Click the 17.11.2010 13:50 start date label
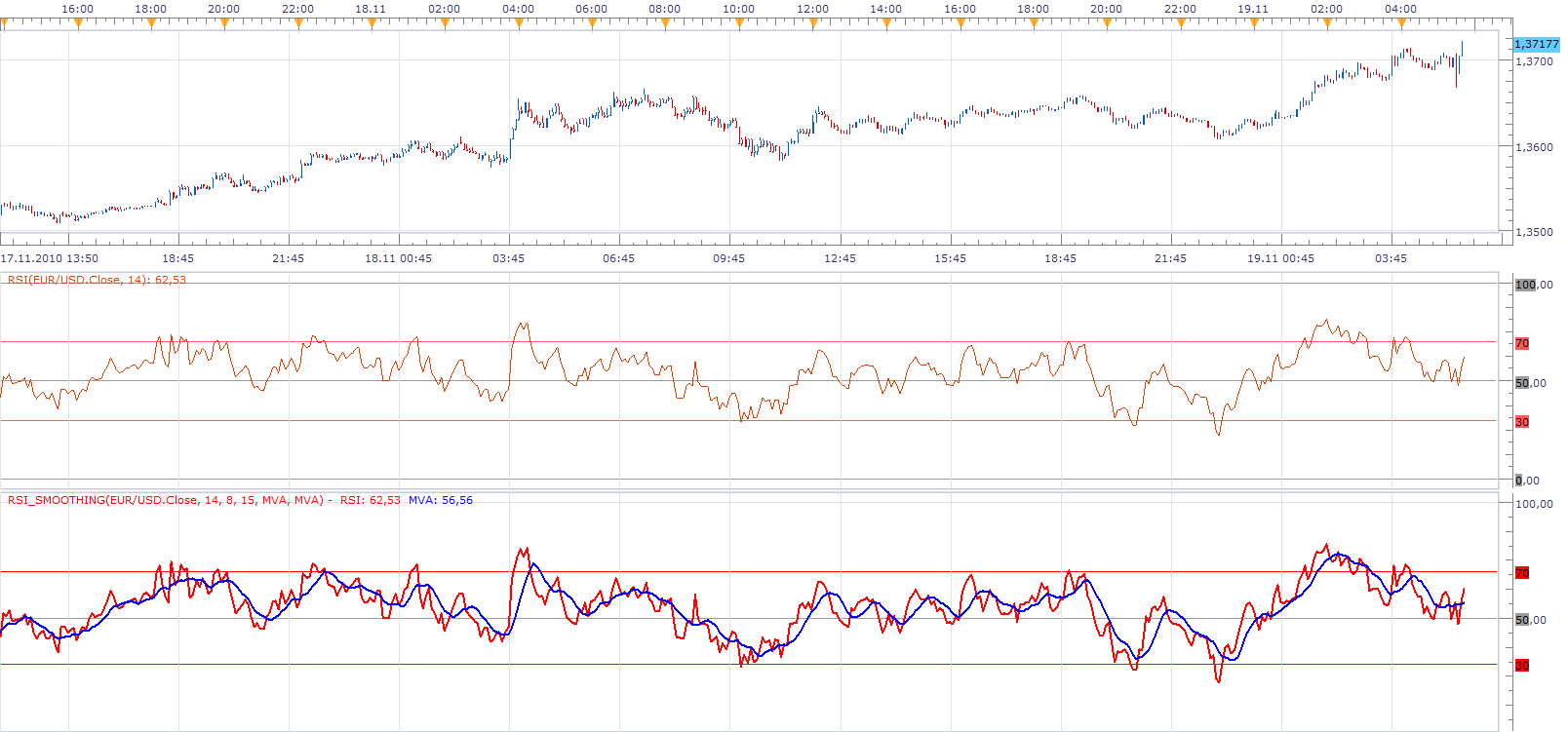The height and width of the screenshot is (732, 1568). point(50,258)
